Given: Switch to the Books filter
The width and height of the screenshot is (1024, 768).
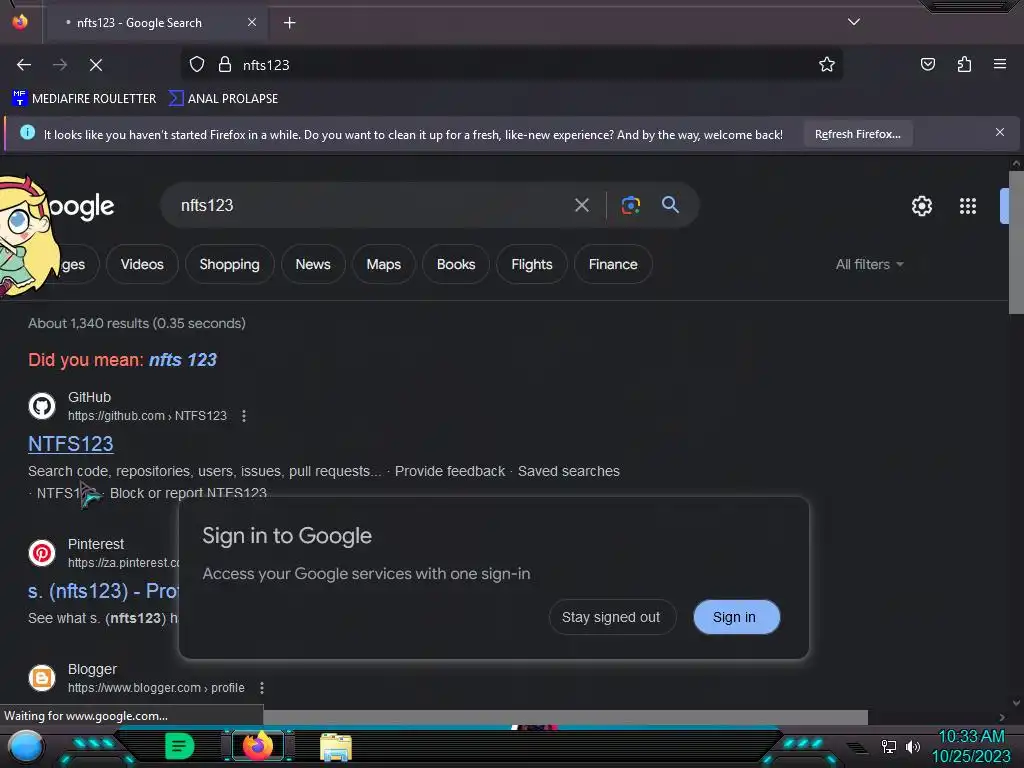Looking at the screenshot, I should pos(456,264).
